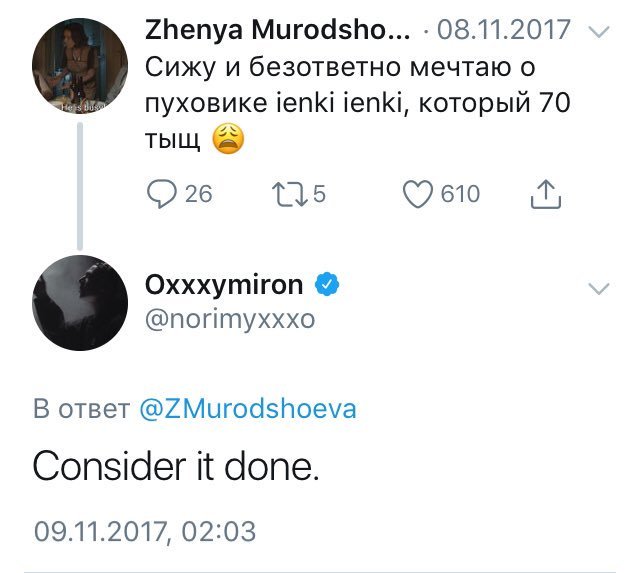The height and width of the screenshot is (573, 640).
Task: Like the tweet with heart icon
Action: (418, 193)
